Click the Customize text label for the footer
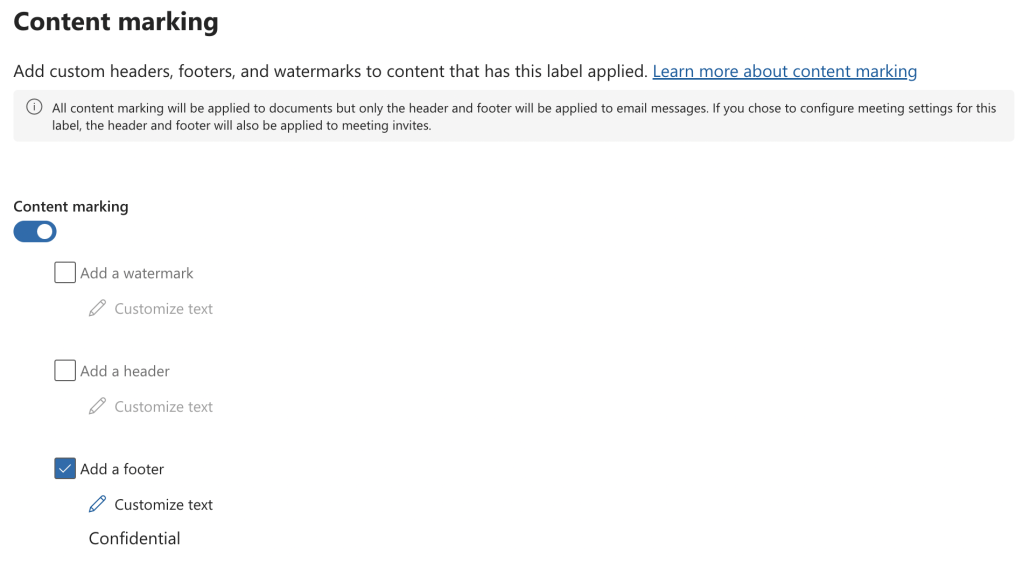 tap(163, 505)
